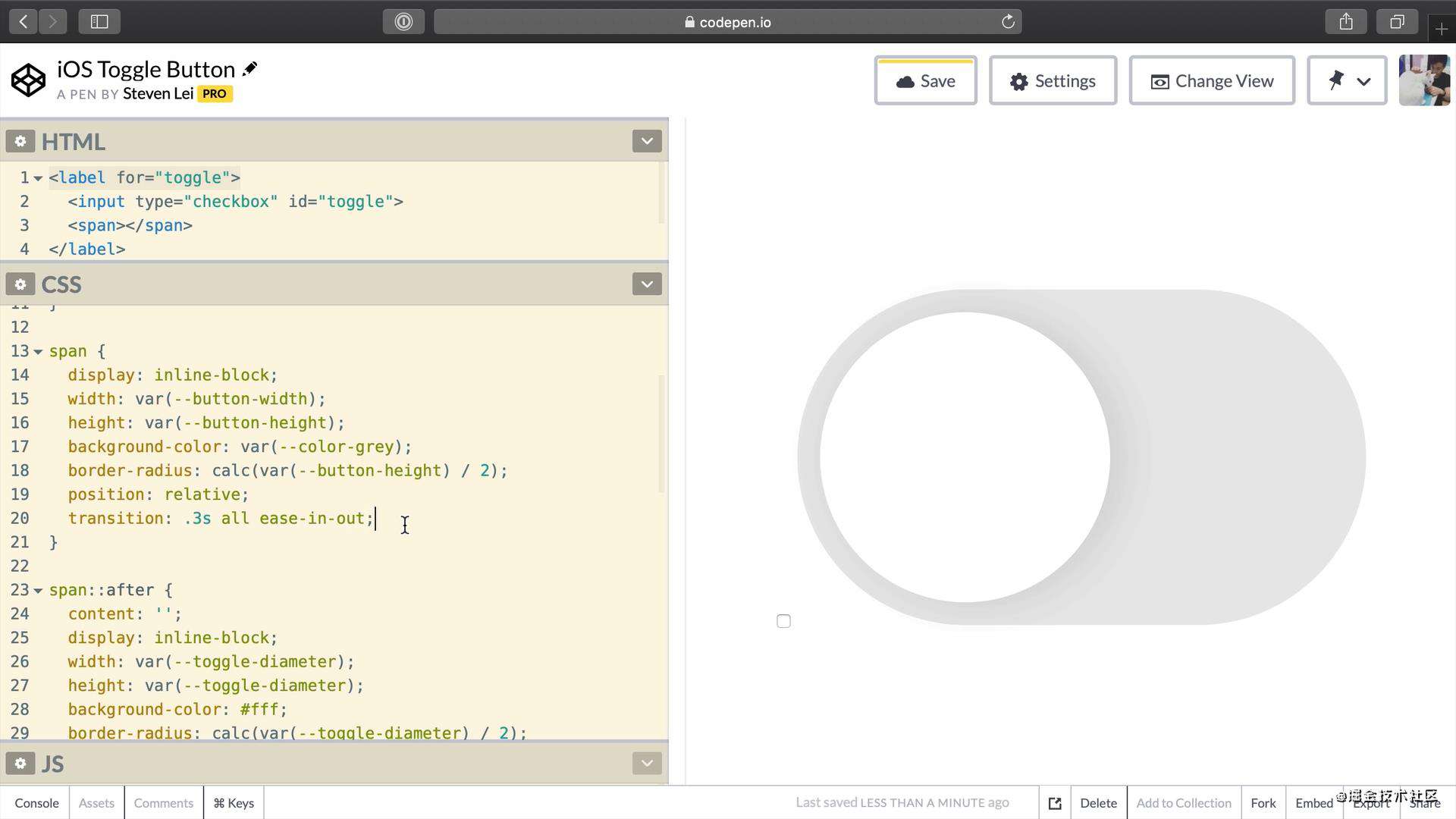Go back in Safari history

coord(24,22)
